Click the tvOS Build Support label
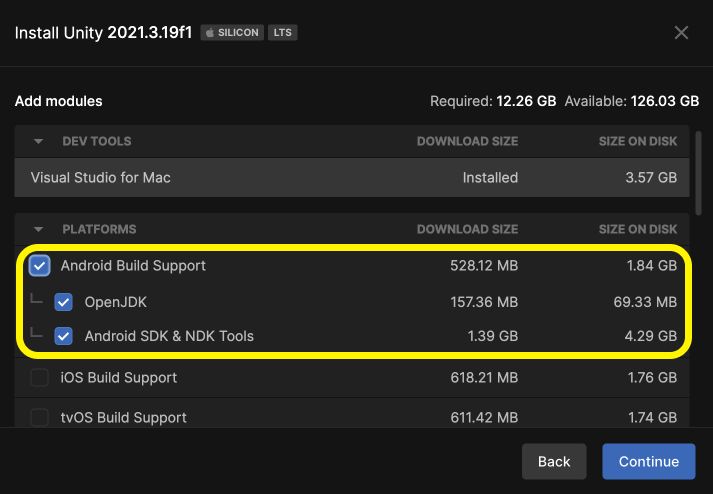 (124, 418)
